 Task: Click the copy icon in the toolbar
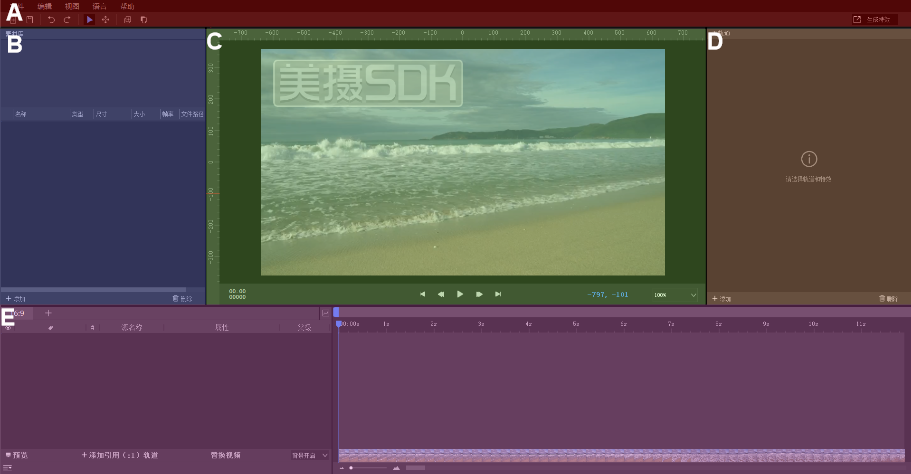[127, 20]
